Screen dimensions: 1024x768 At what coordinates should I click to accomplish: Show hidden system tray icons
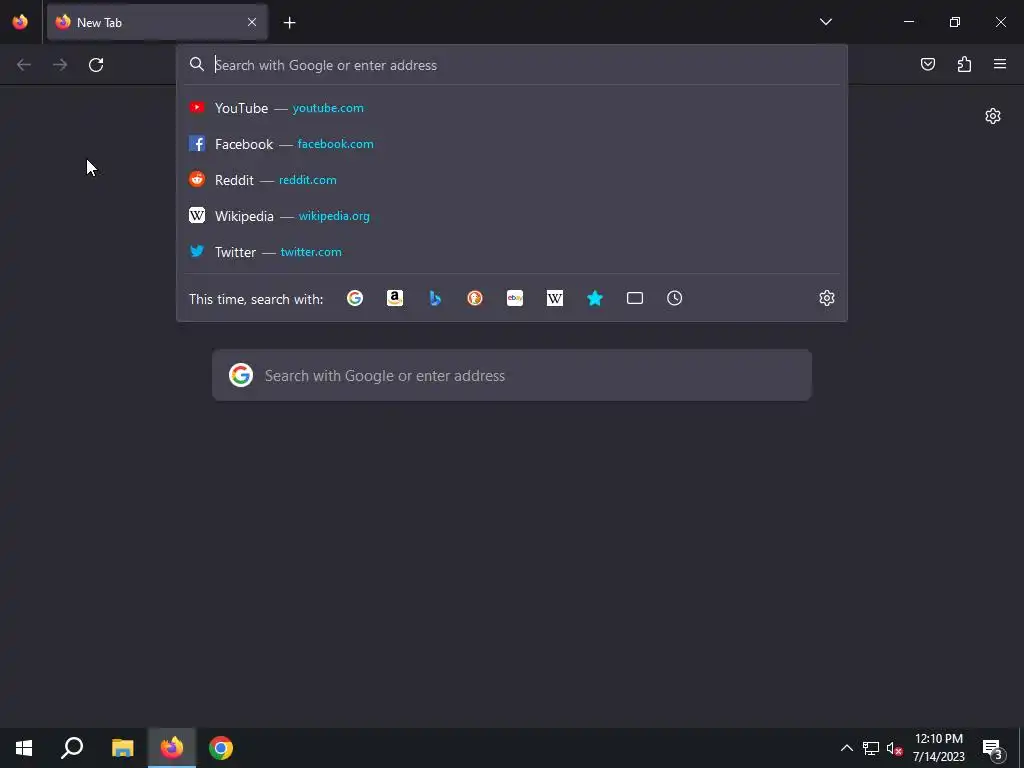tap(846, 748)
